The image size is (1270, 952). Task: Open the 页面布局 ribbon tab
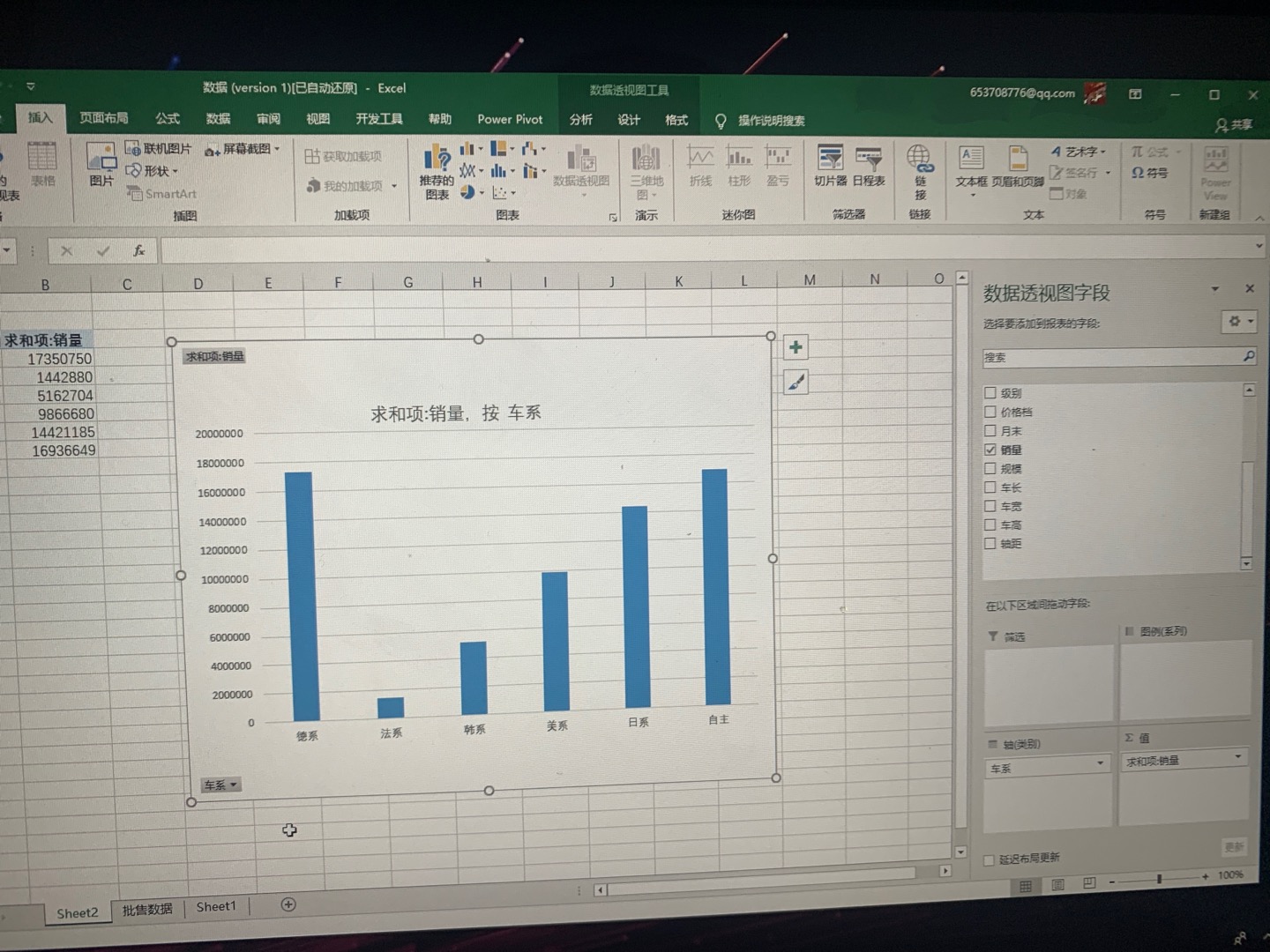click(x=104, y=118)
